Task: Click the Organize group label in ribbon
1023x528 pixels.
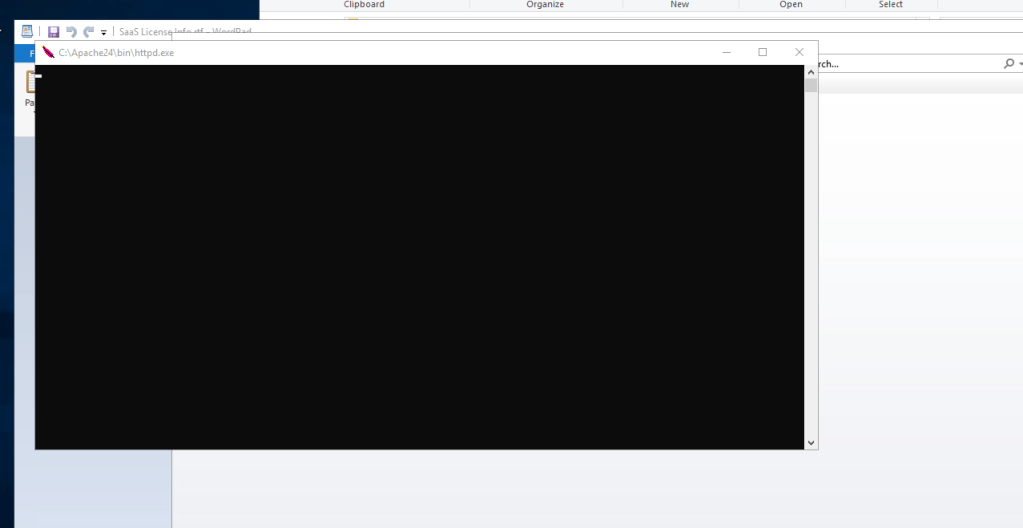Action: pos(545,5)
